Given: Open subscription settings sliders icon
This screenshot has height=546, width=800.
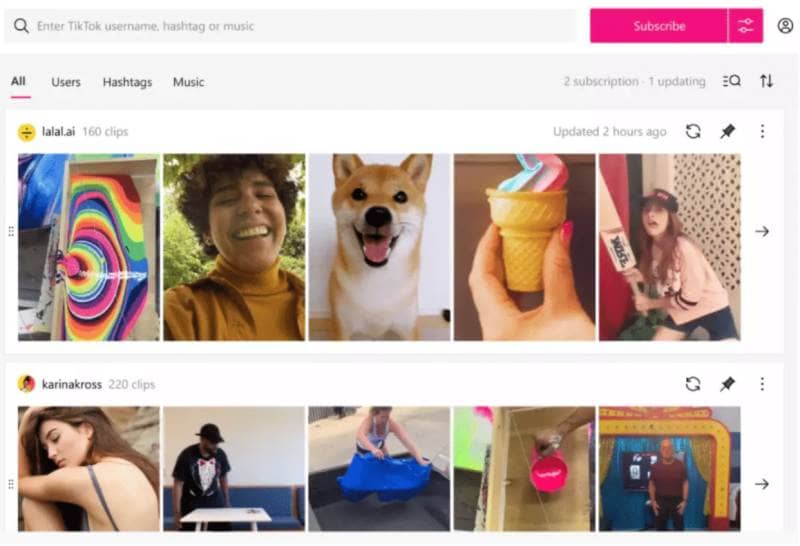Looking at the screenshot, I should click(745, 26).
